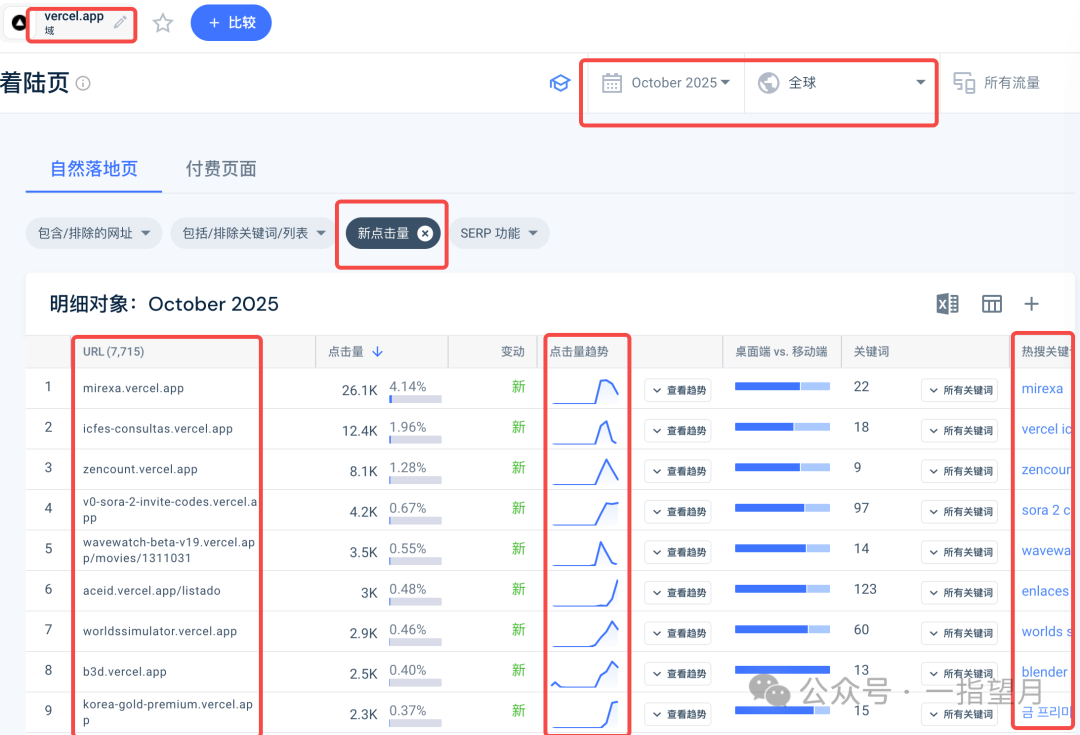Screen dimensions: 1080x735
Task: Open the v0-sora-2-invite-codes.vercel.app URL row
Action: 170,510
